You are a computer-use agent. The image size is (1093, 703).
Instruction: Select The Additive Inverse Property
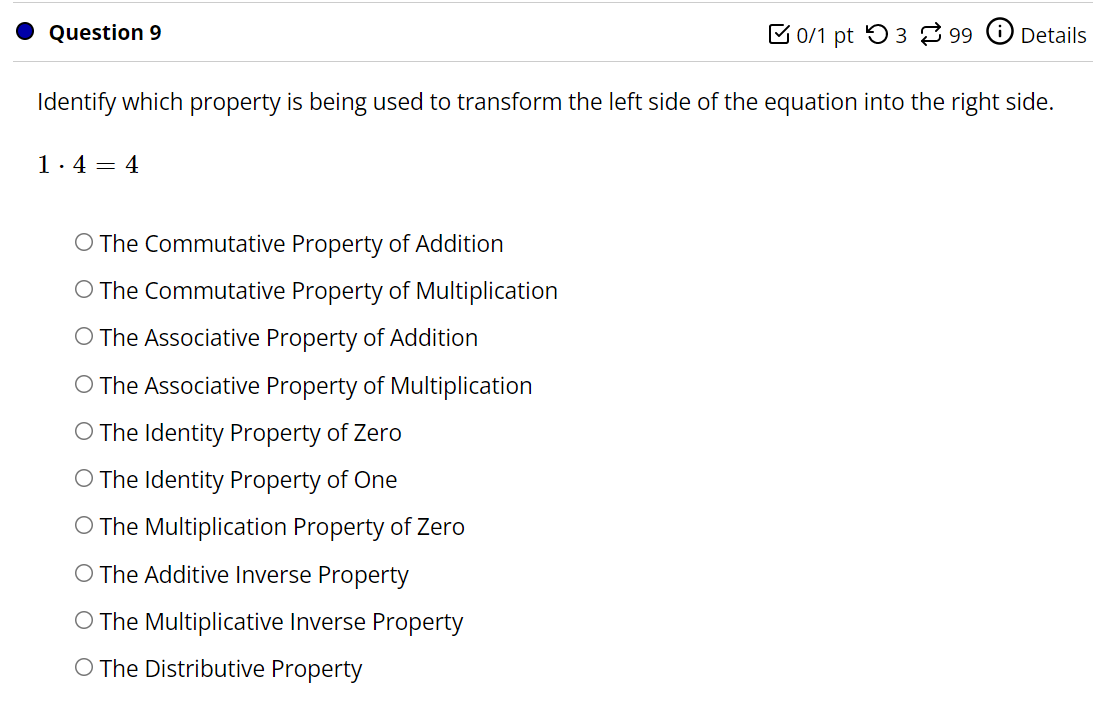84,572
